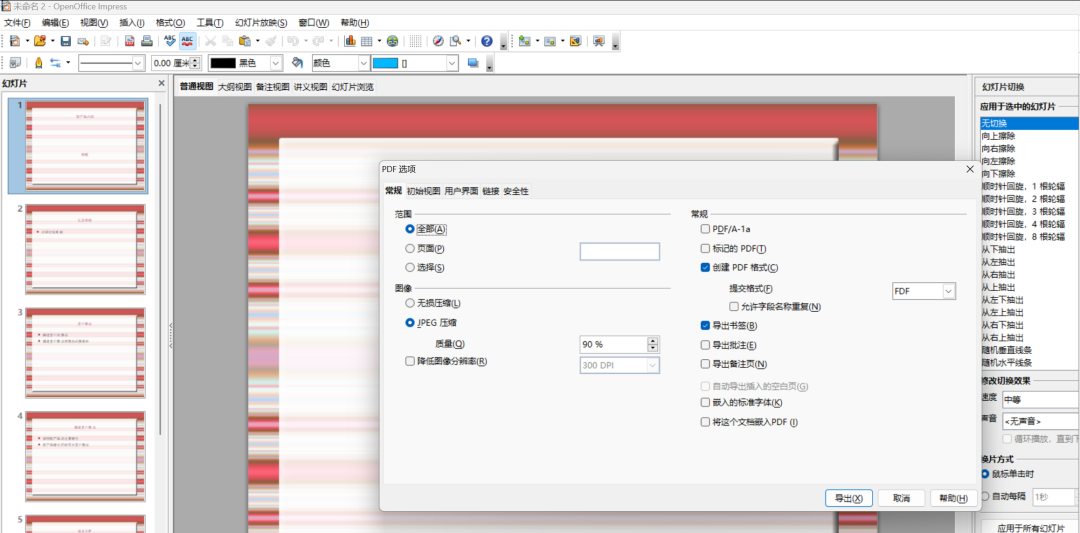Switch to 初始视图 tab

423,191
